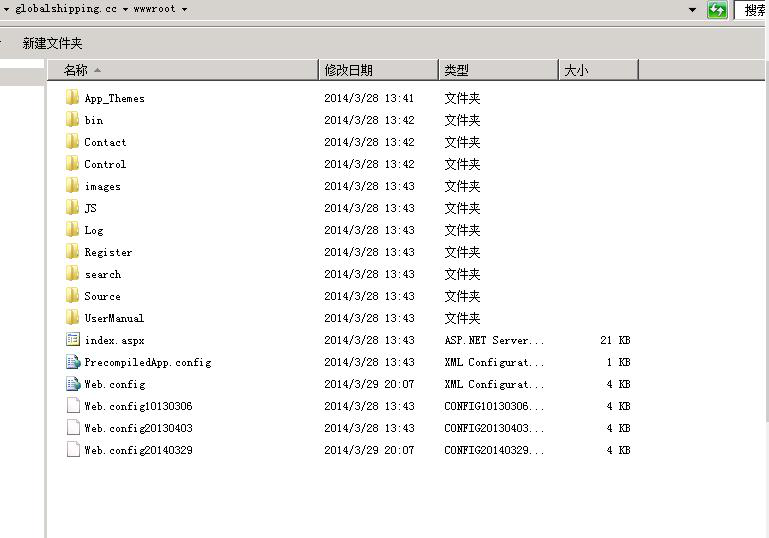Viewport: 769px width, 538px height.
Task: Open the address bar history dropdown
Action: (693, 10)
